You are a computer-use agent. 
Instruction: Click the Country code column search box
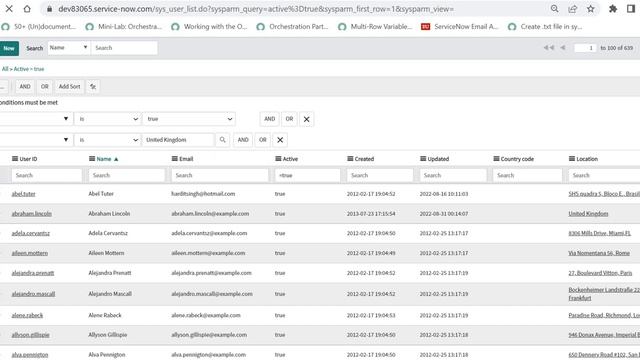click(x=527, y=175)
